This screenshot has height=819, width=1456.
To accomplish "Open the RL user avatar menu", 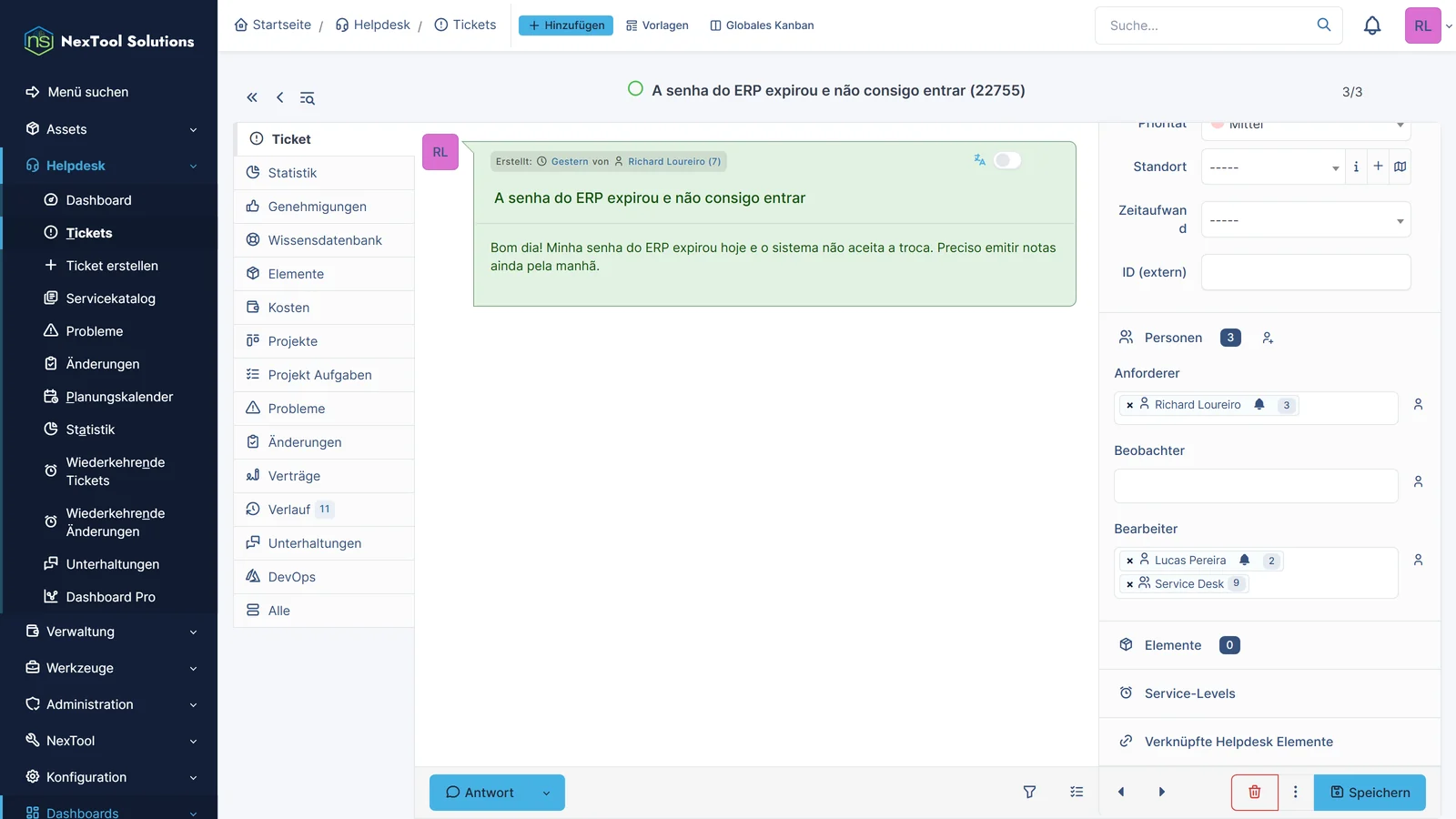I will point(1423,25).
